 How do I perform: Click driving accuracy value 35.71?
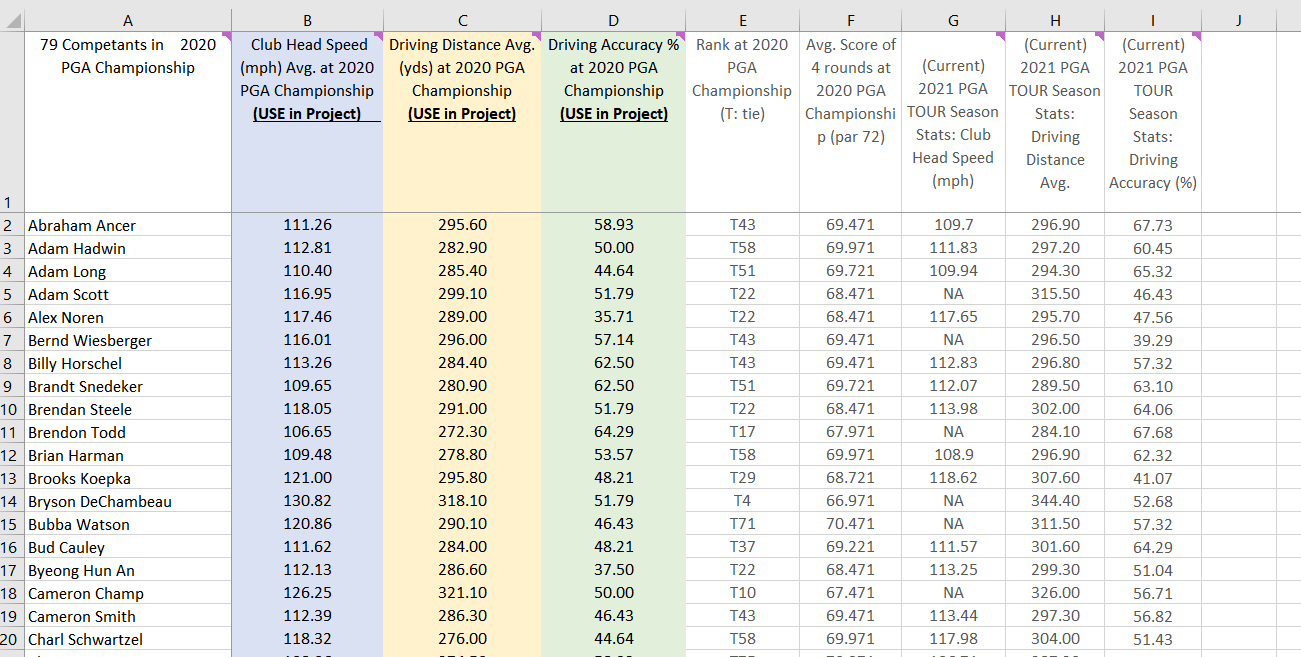[613, 317]
